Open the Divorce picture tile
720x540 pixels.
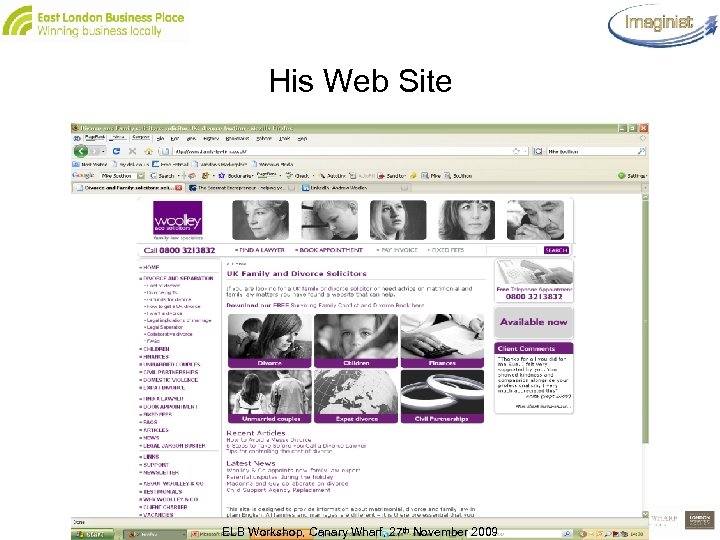[270, 341]
